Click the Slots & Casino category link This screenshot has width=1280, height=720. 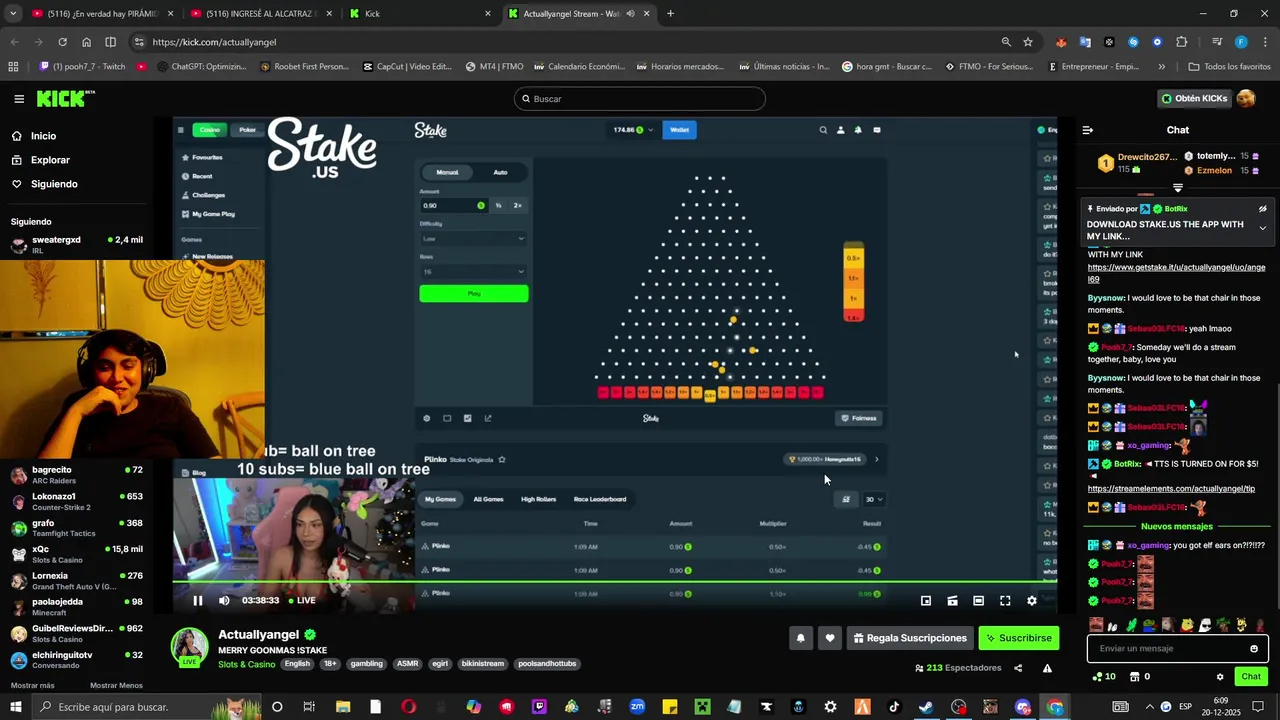pos(246,664)
